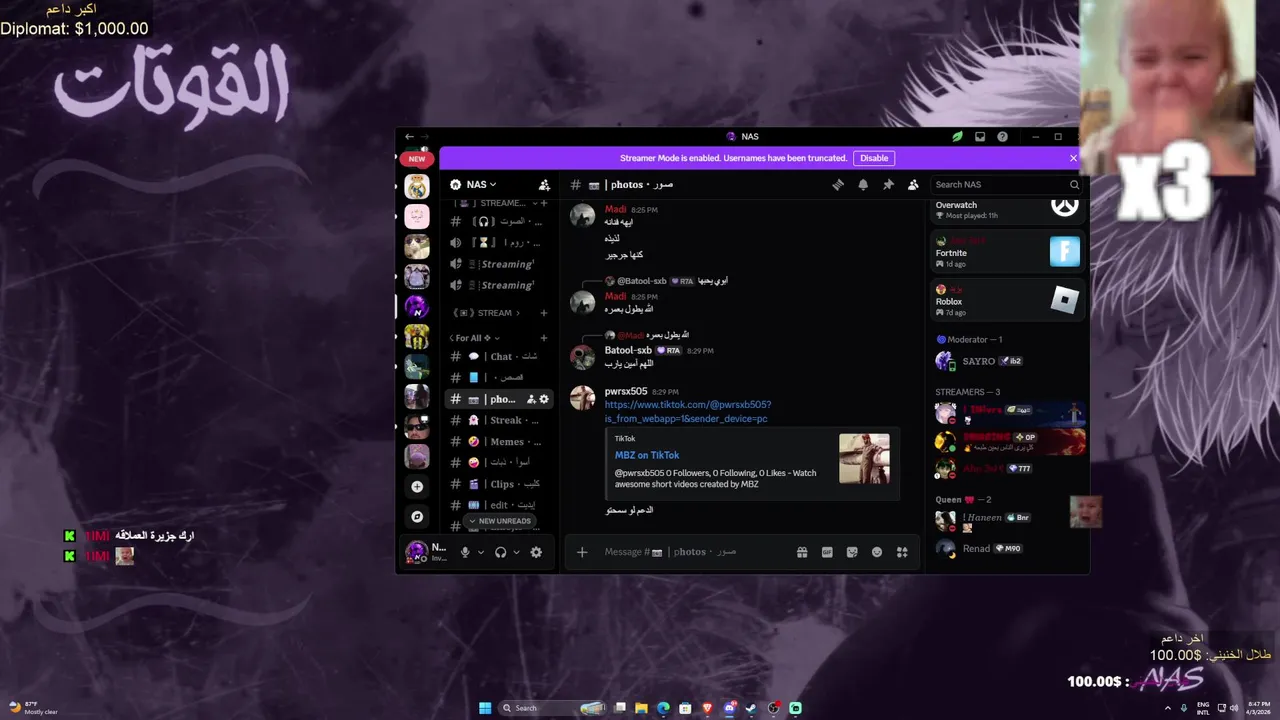Toggle microphone mute in user panel
This screenshot has width=1280, height=720.
pyautogui.click(x=465, y=552)
